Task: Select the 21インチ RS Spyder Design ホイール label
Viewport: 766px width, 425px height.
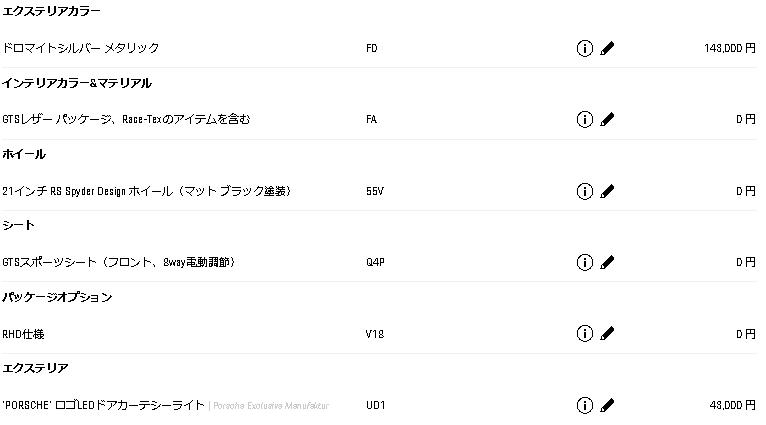Action: tap(147, 191)
